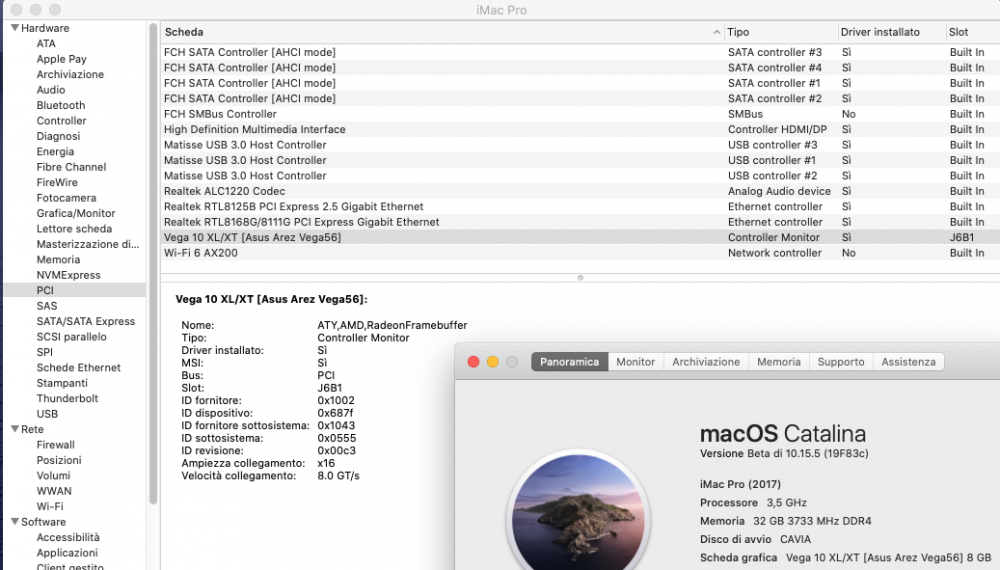Select Fibre Channel in the sidebar
The width and height of the screenshot is (1000, 570).
(71, 167)
